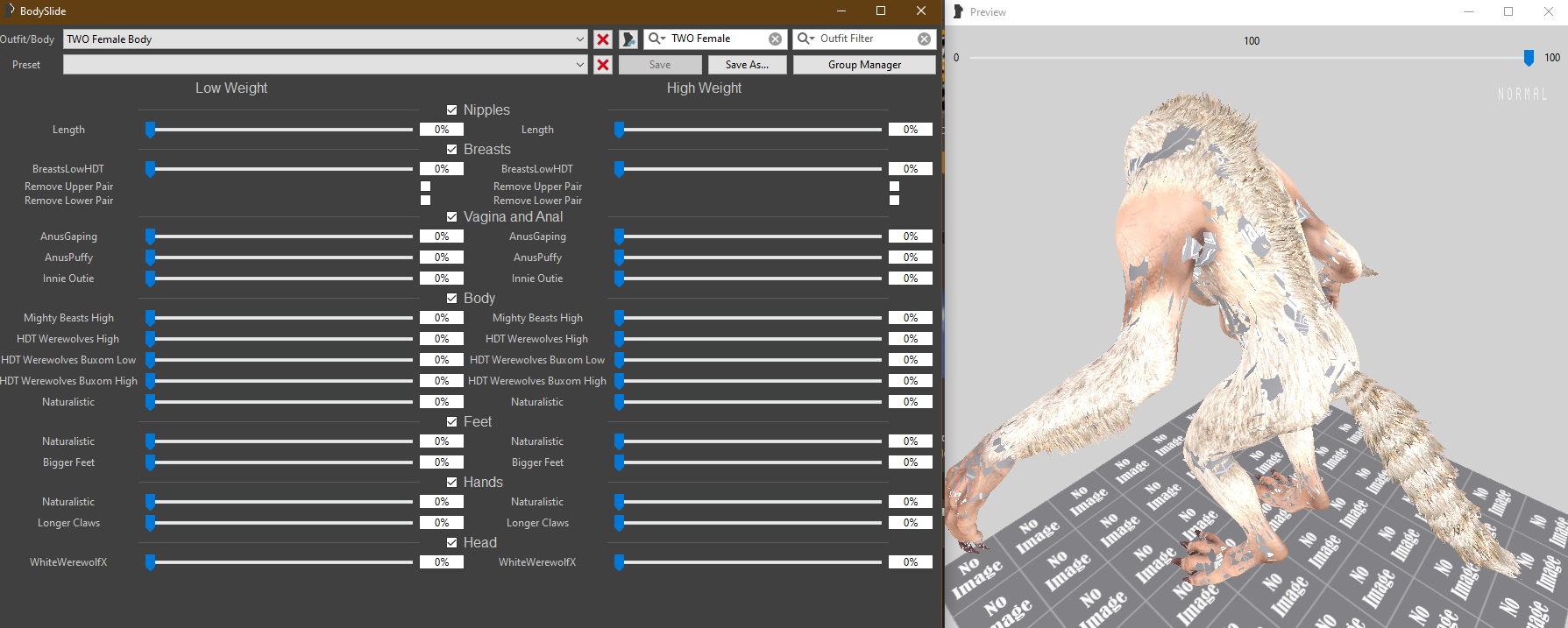Click Low Weight Longer Claws slider handle

pos(151,523)
